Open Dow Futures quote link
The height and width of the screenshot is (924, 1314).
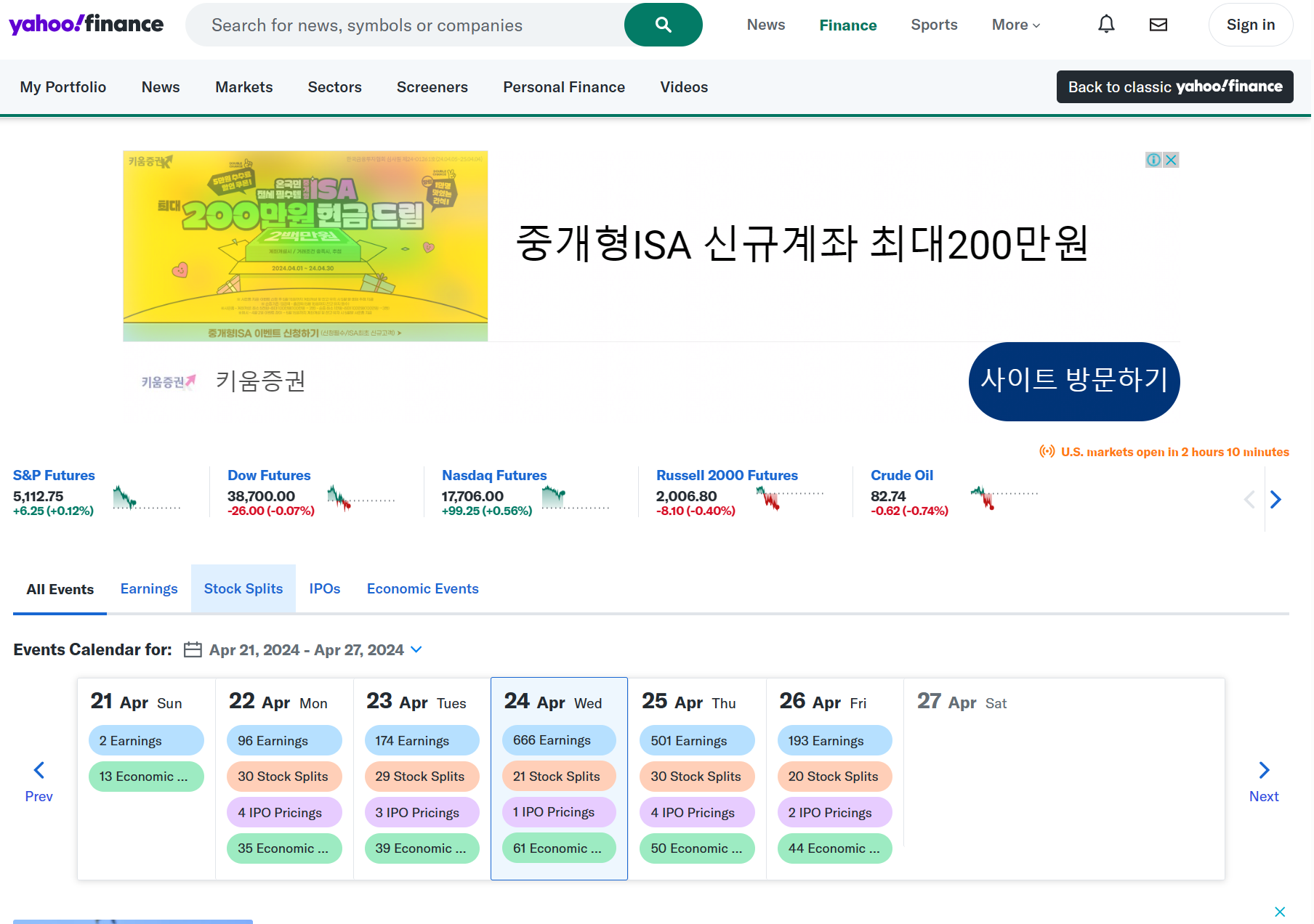tap(269, 475)
